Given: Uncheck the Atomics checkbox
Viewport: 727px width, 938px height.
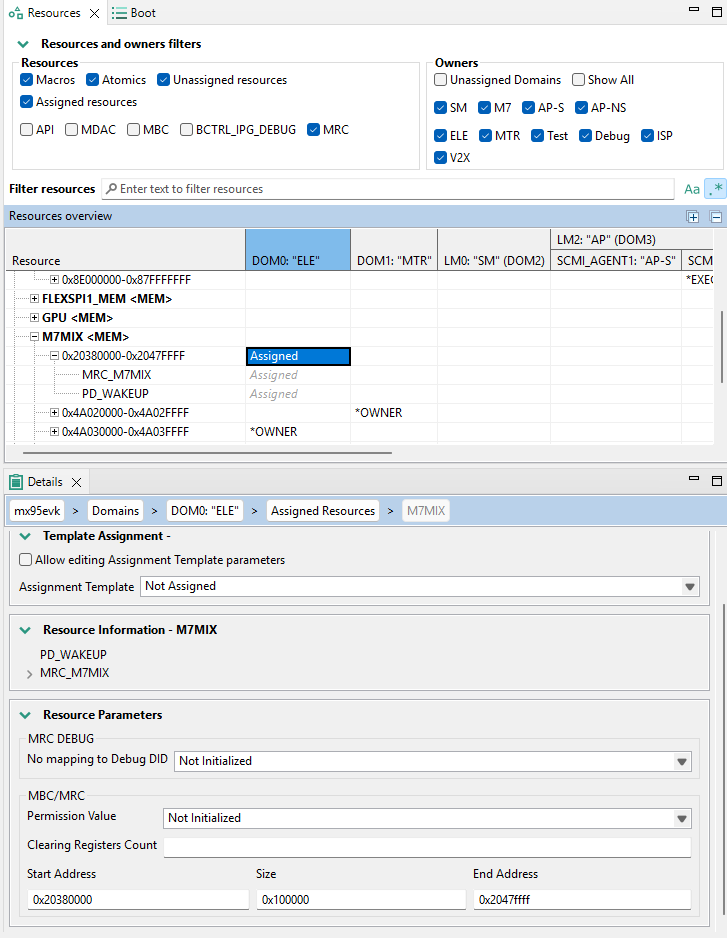Looking at the screenshot, I should [x=92, y=80].
